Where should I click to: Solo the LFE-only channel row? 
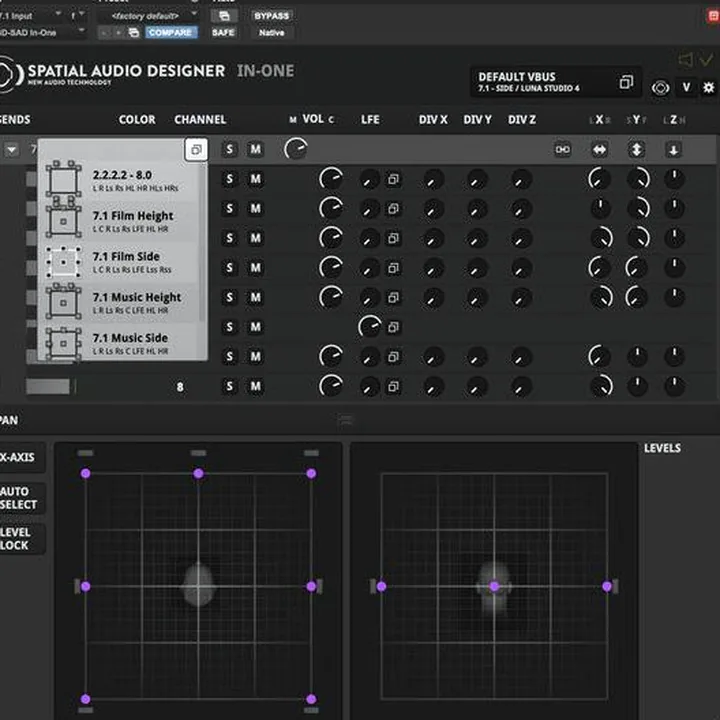coord(230,327)
